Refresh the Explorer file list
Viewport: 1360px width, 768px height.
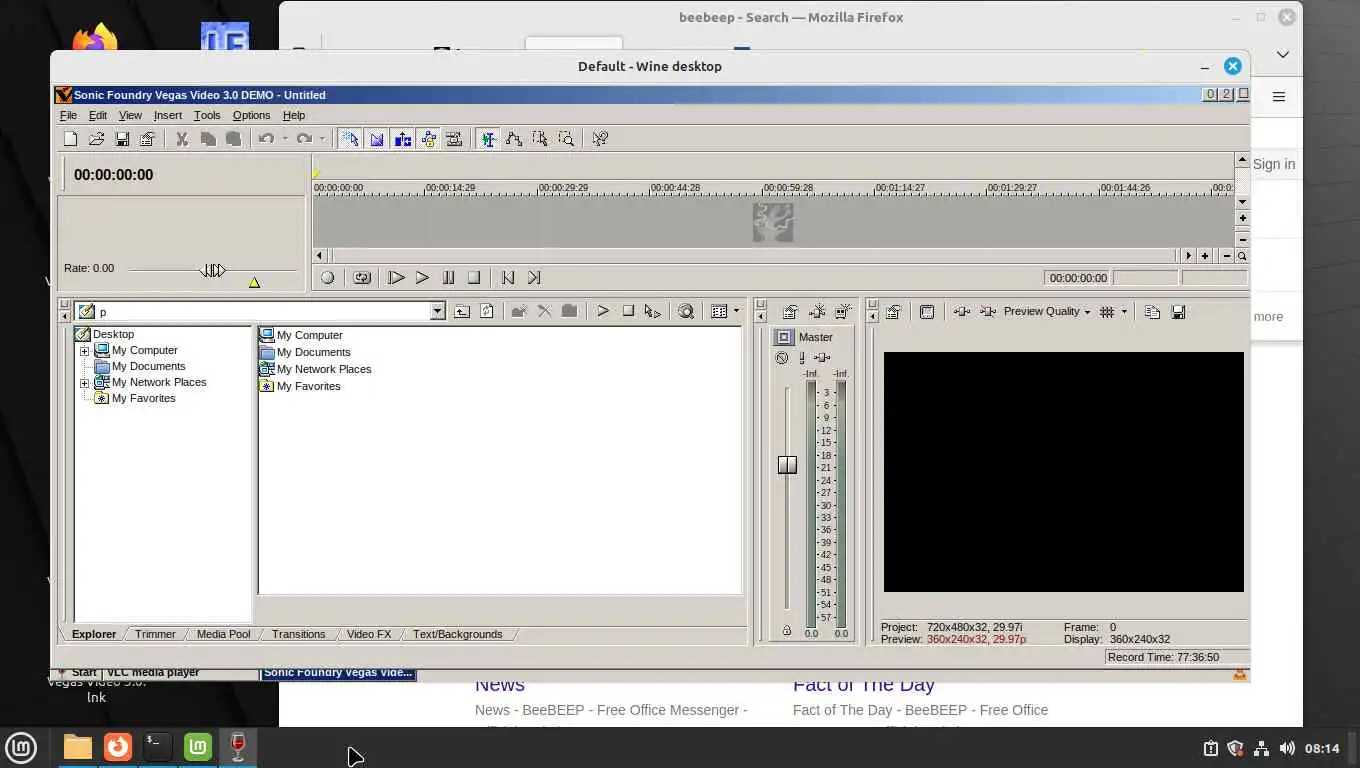point(487,311)
